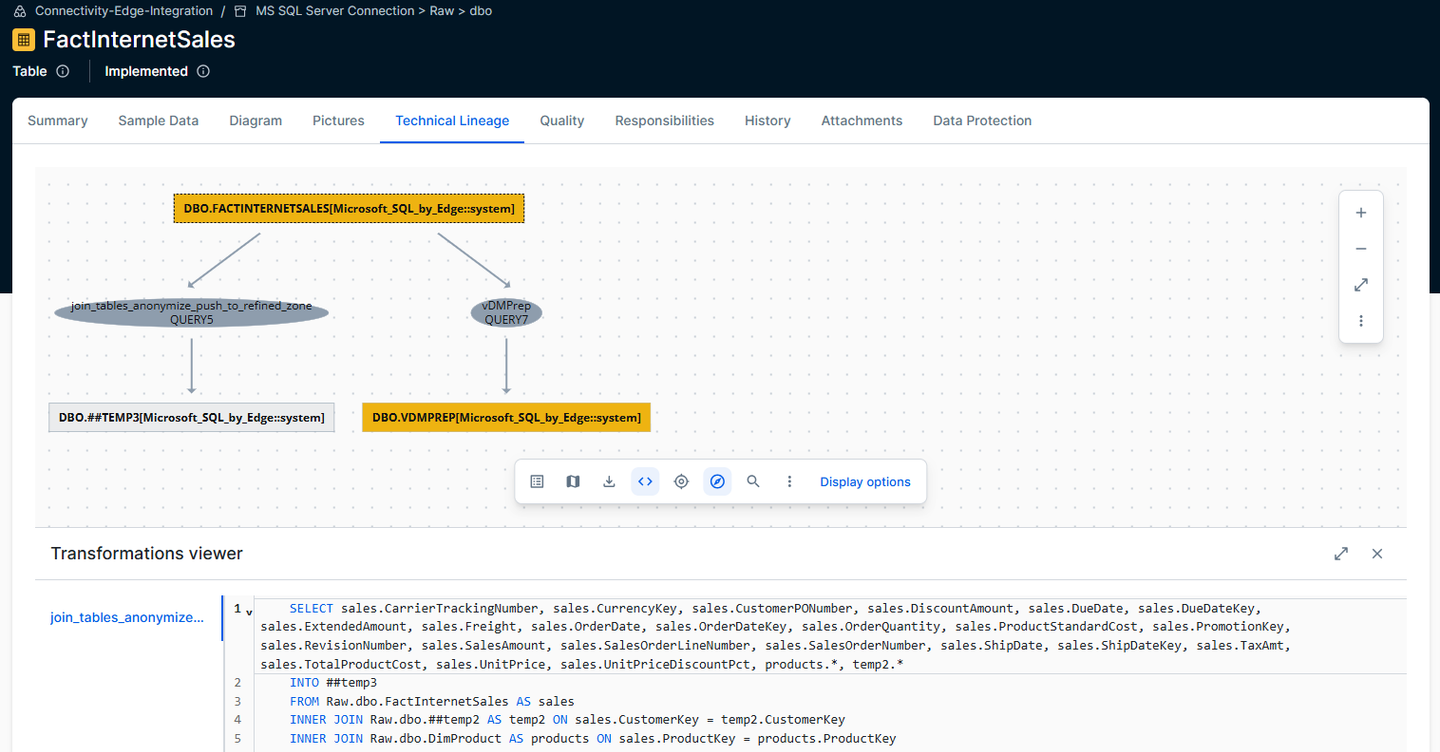Open the toolbar three-dot more options menu

(789, 481)
